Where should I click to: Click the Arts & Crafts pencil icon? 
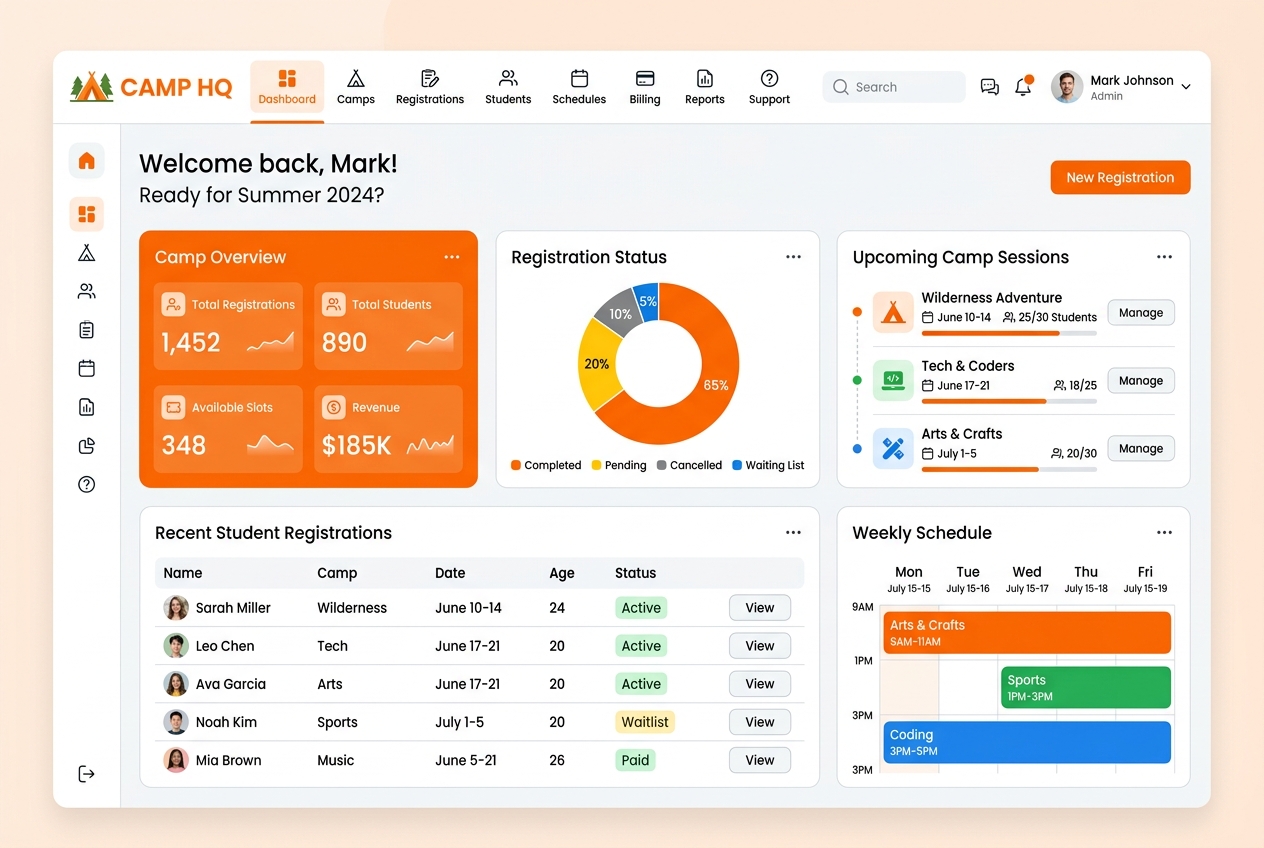(x=893, y=448)
